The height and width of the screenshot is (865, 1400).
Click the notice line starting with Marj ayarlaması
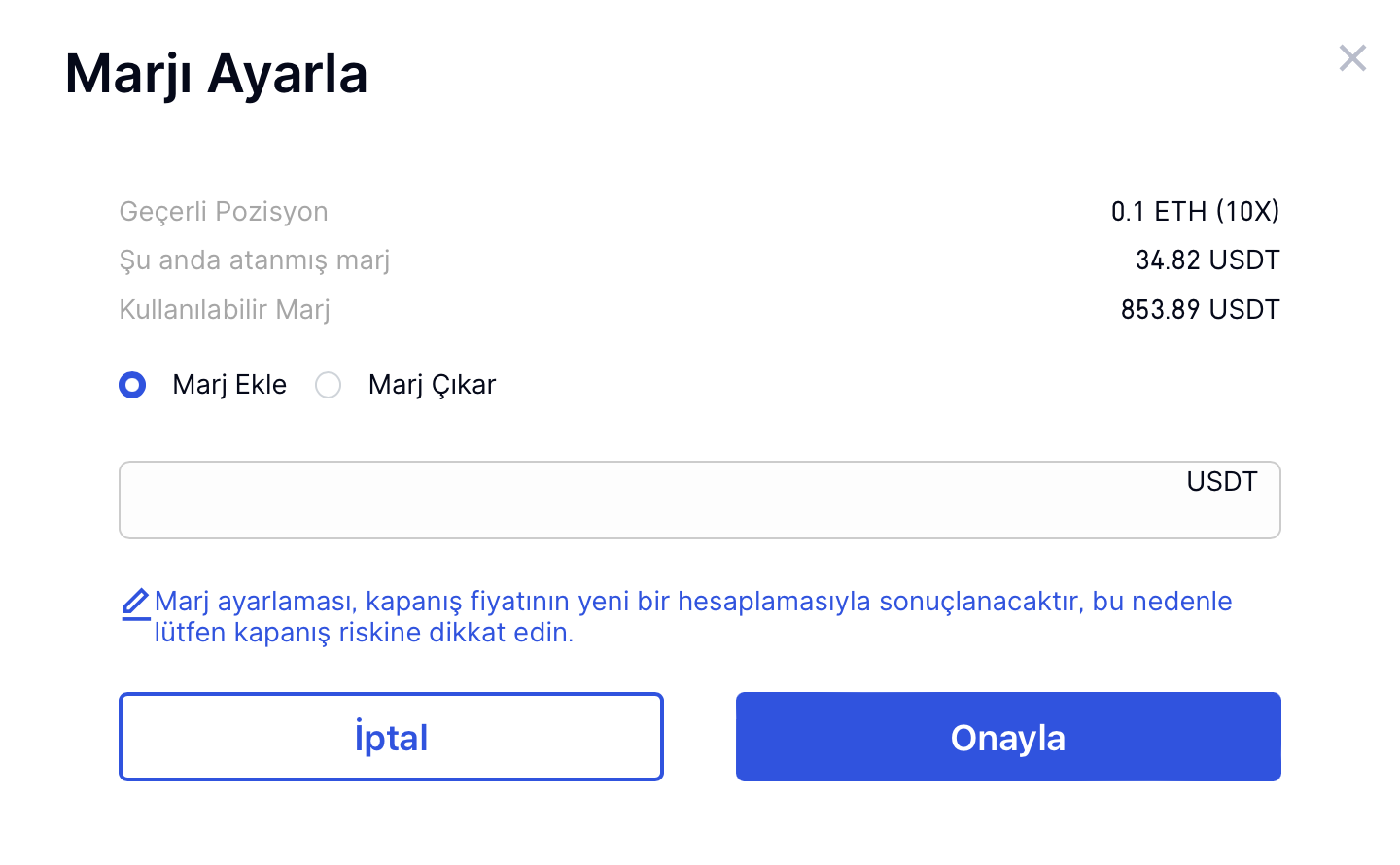(x=692, y=602)
